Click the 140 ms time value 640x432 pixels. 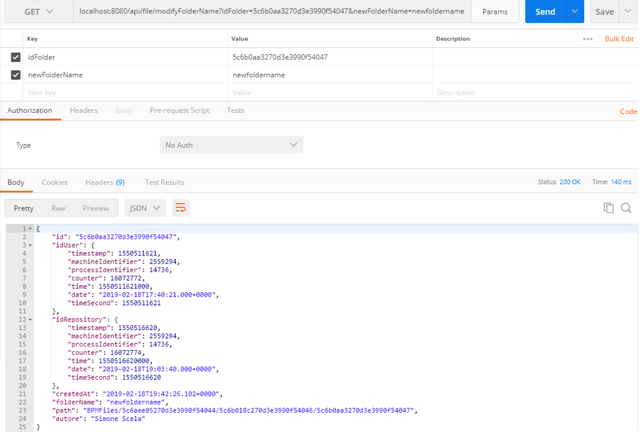pyautogui.click(x=621, y=182)
